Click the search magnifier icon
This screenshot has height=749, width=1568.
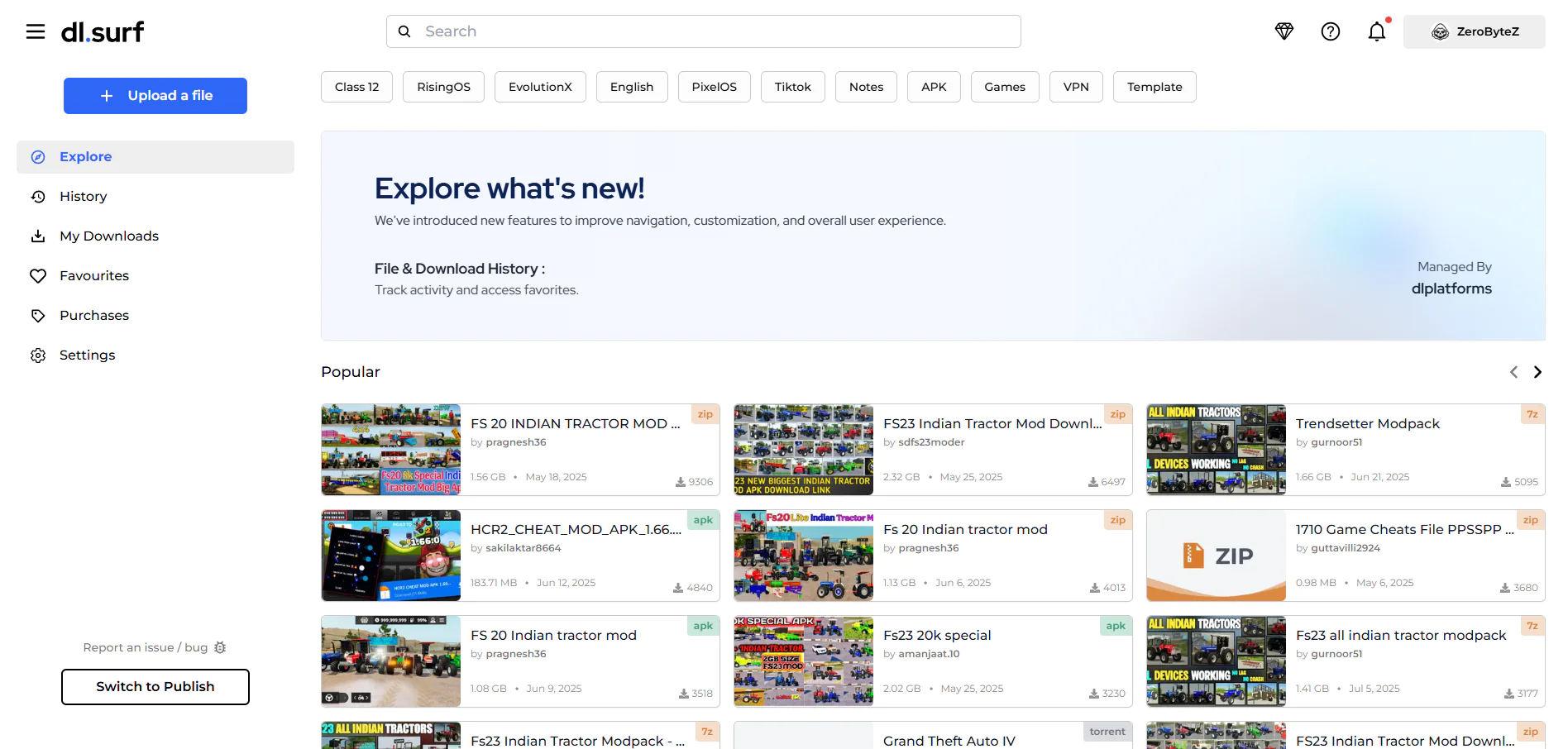[x=404, y=31]
